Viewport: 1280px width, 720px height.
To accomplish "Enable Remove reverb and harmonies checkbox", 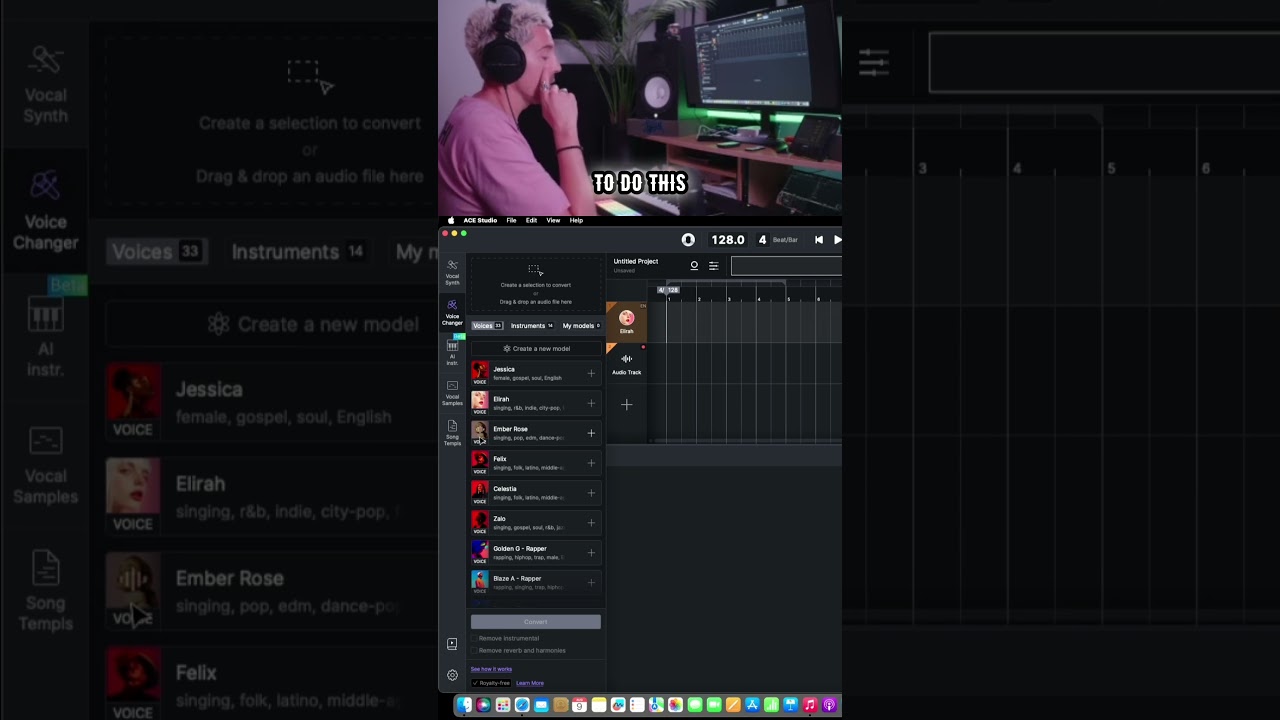I will [x=474, y=650].
